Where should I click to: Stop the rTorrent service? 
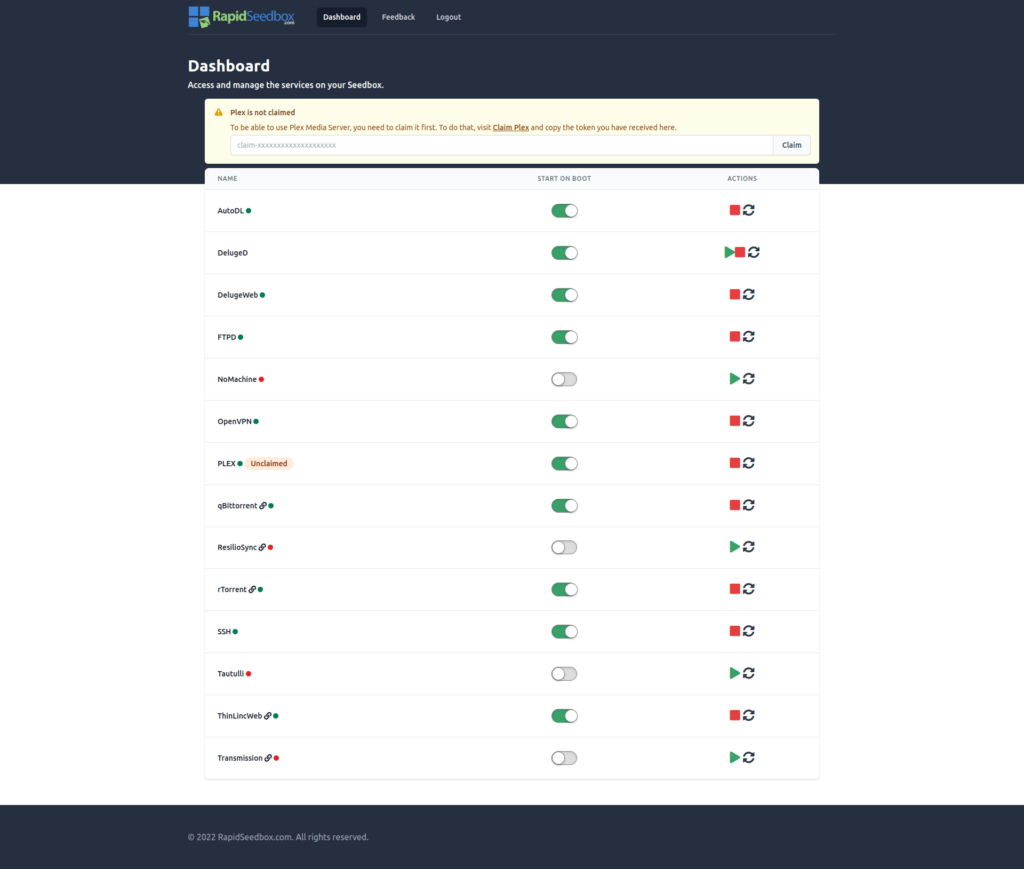point(735,589)
